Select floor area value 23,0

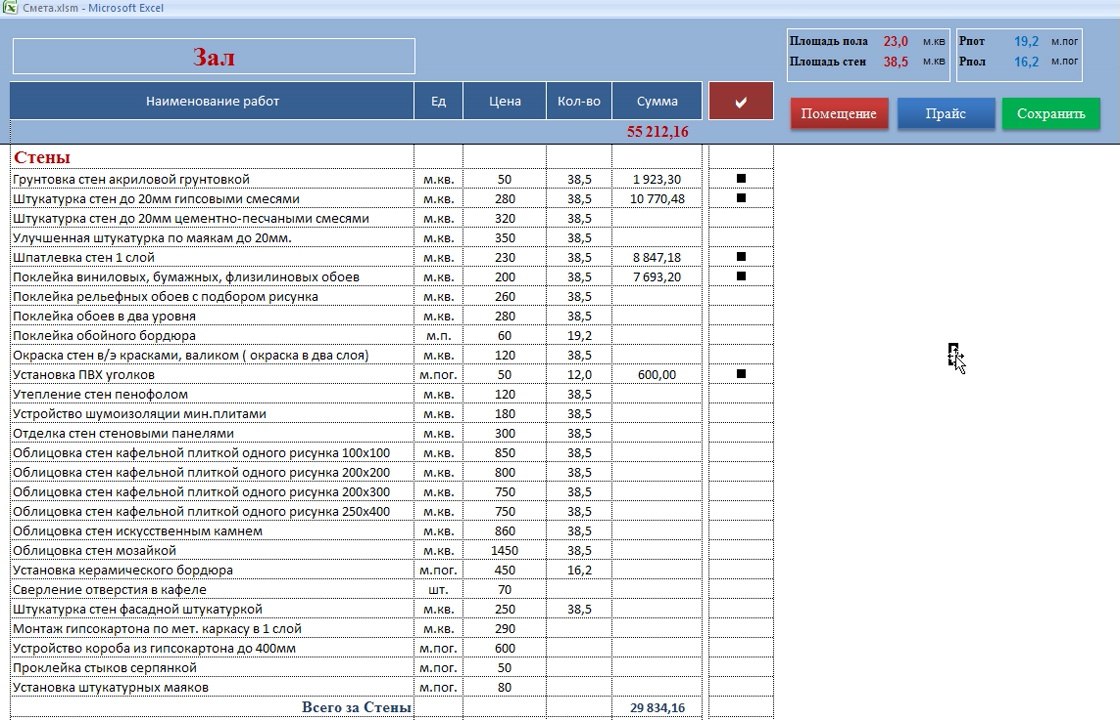[896, 41]
